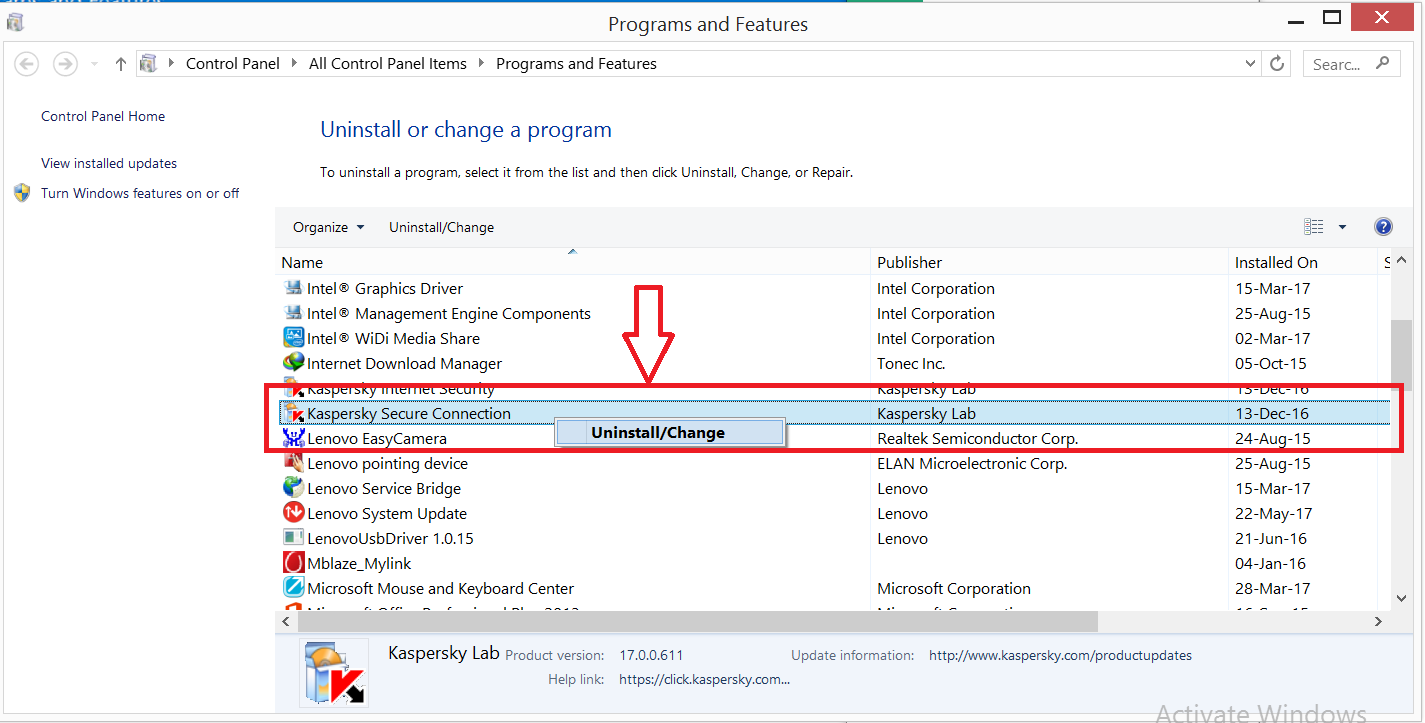1425x723 pixels.
Task: Click Tonec Inc. publisher cell
Action: tap(911, 363)
